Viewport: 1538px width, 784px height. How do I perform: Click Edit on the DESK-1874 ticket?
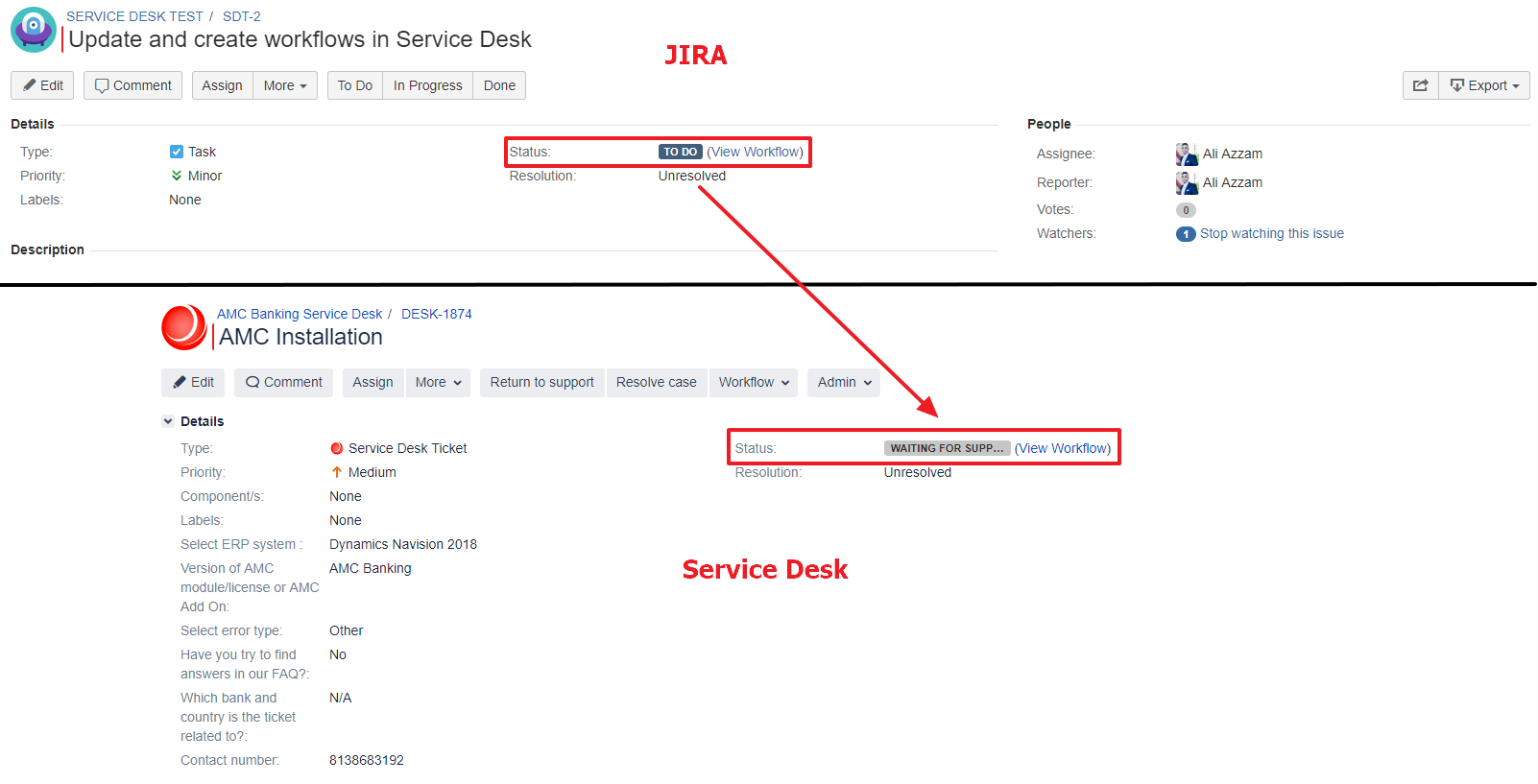point(193,382)
